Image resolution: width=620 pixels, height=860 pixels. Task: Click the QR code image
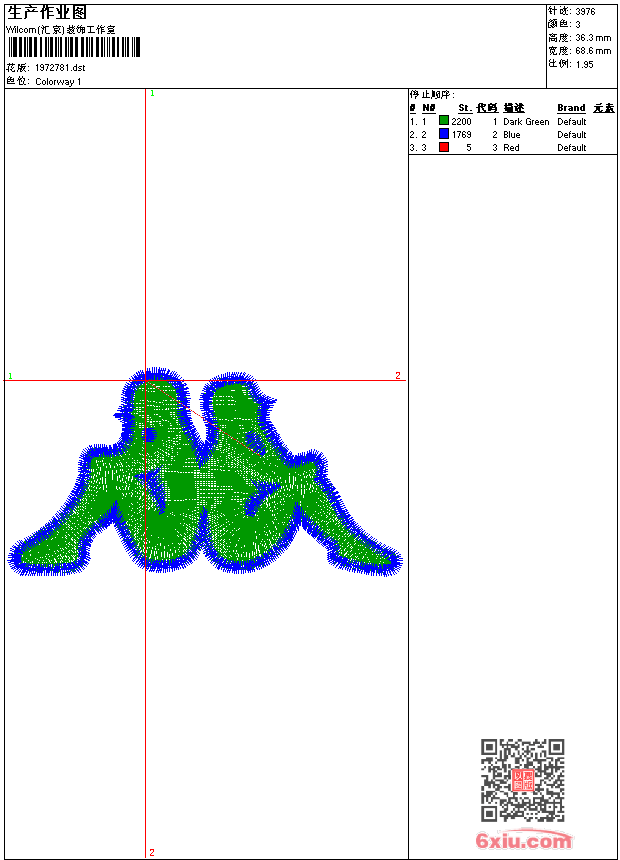point(522,780)
